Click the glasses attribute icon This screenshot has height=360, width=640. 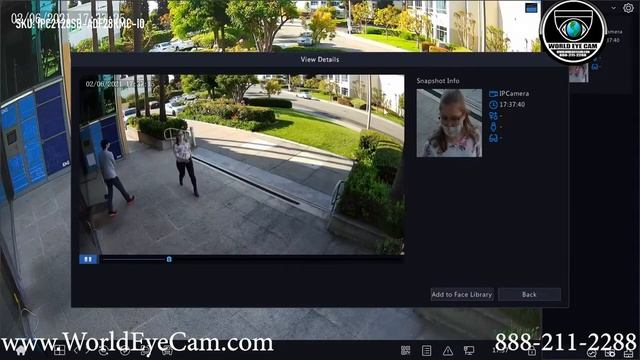[493, 138]
